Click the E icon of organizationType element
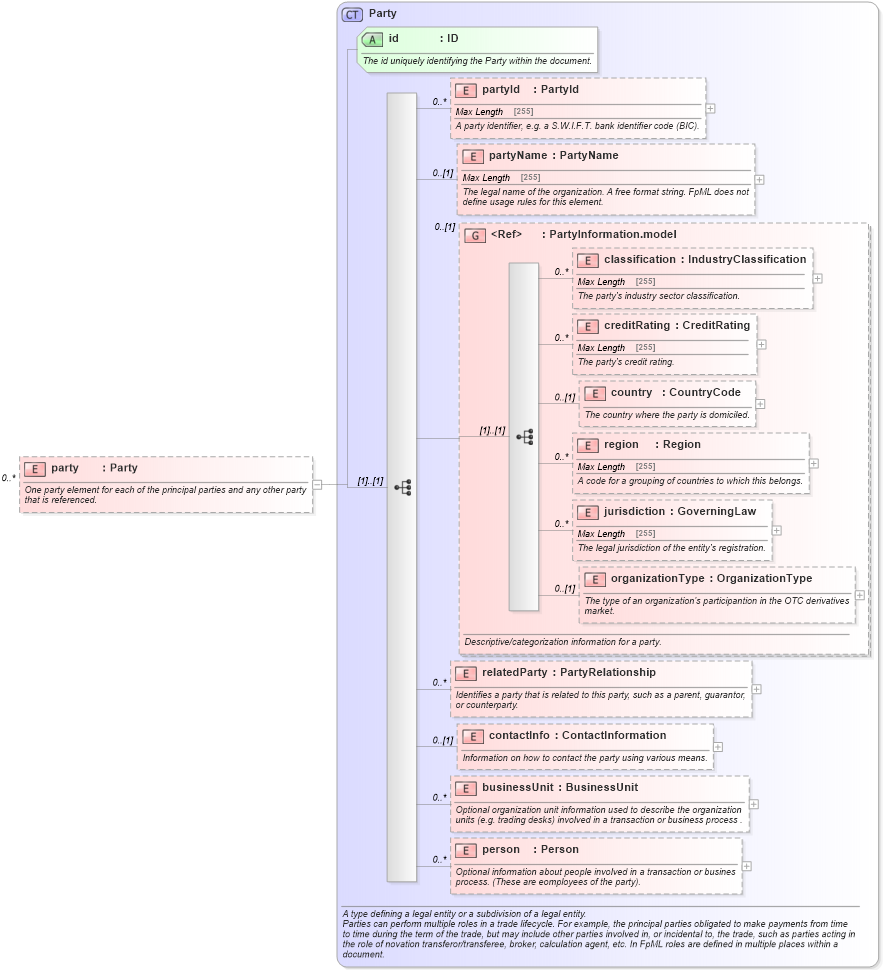Image resolution: width=883 pixels, height=970 pixels. point(594,579)
